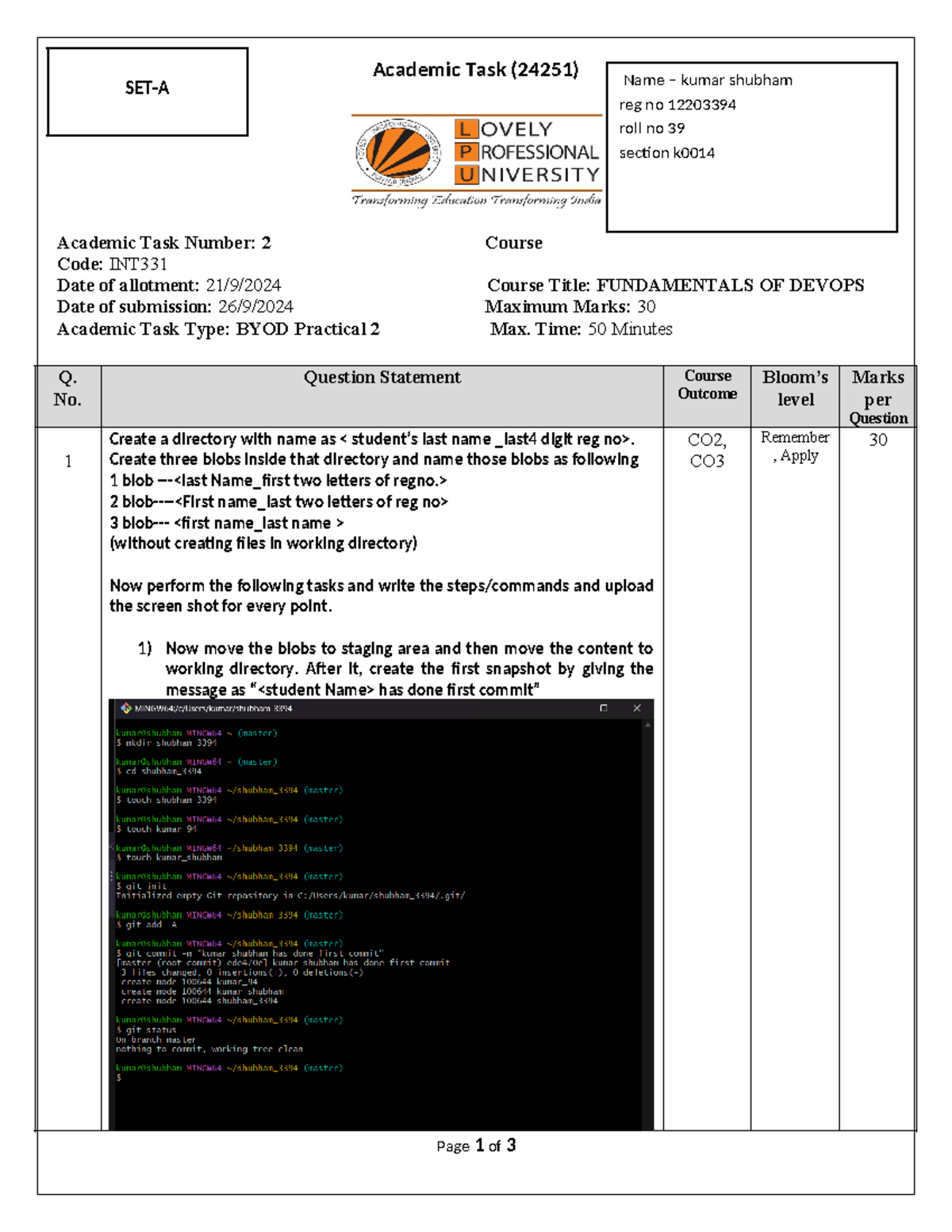
Task: Click sub-task '1)' about moving blobs to staging
Action: click(x=395, y=669)
